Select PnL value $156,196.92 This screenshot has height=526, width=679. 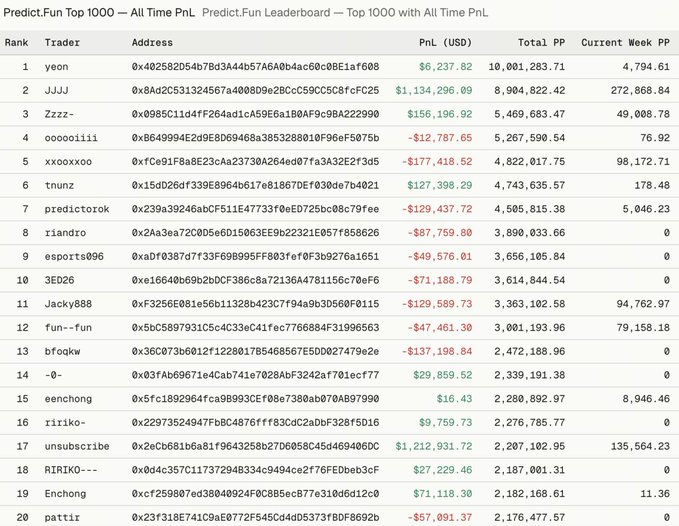(440, 114)
